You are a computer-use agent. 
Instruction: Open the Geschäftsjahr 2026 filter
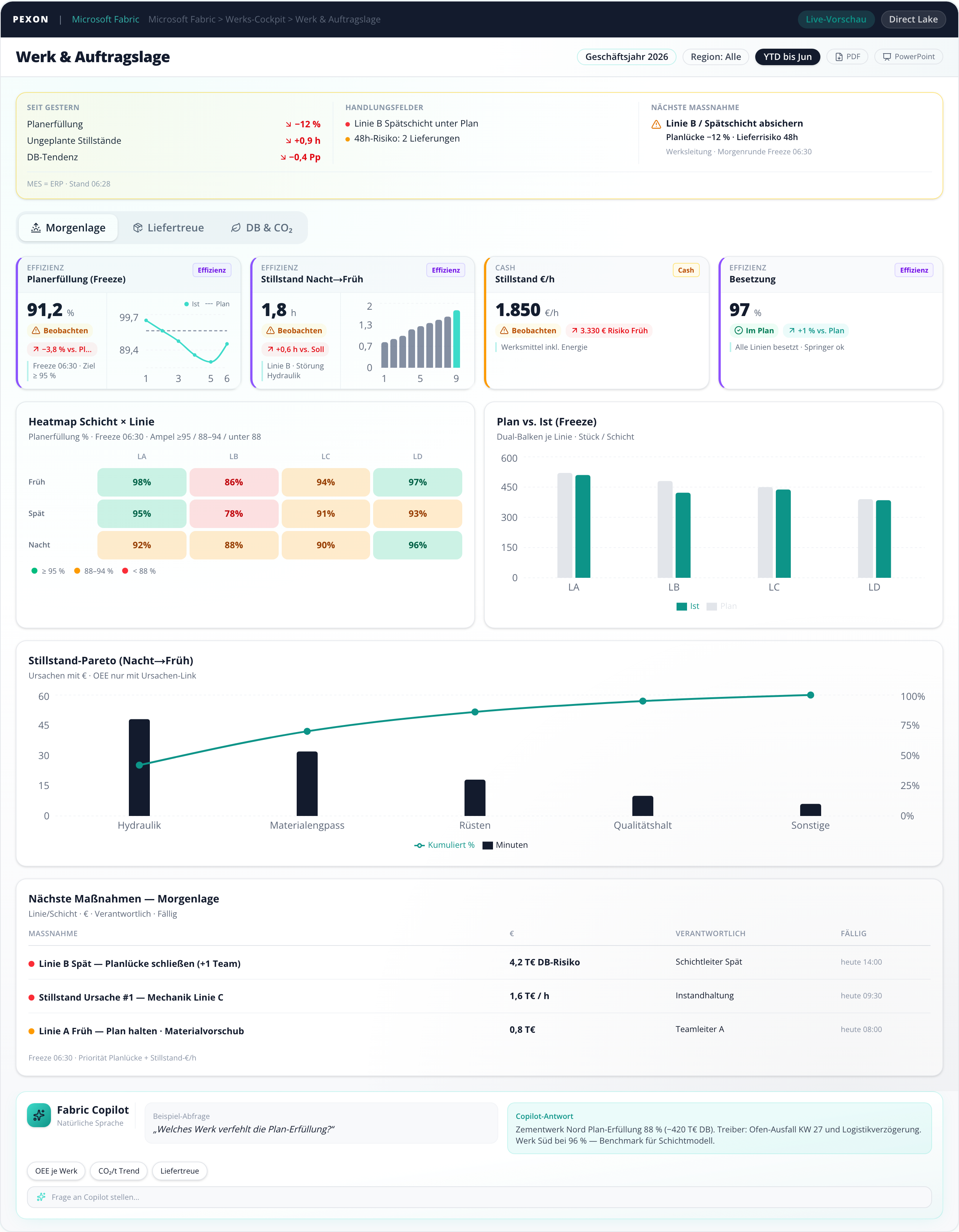click(627, 57)
